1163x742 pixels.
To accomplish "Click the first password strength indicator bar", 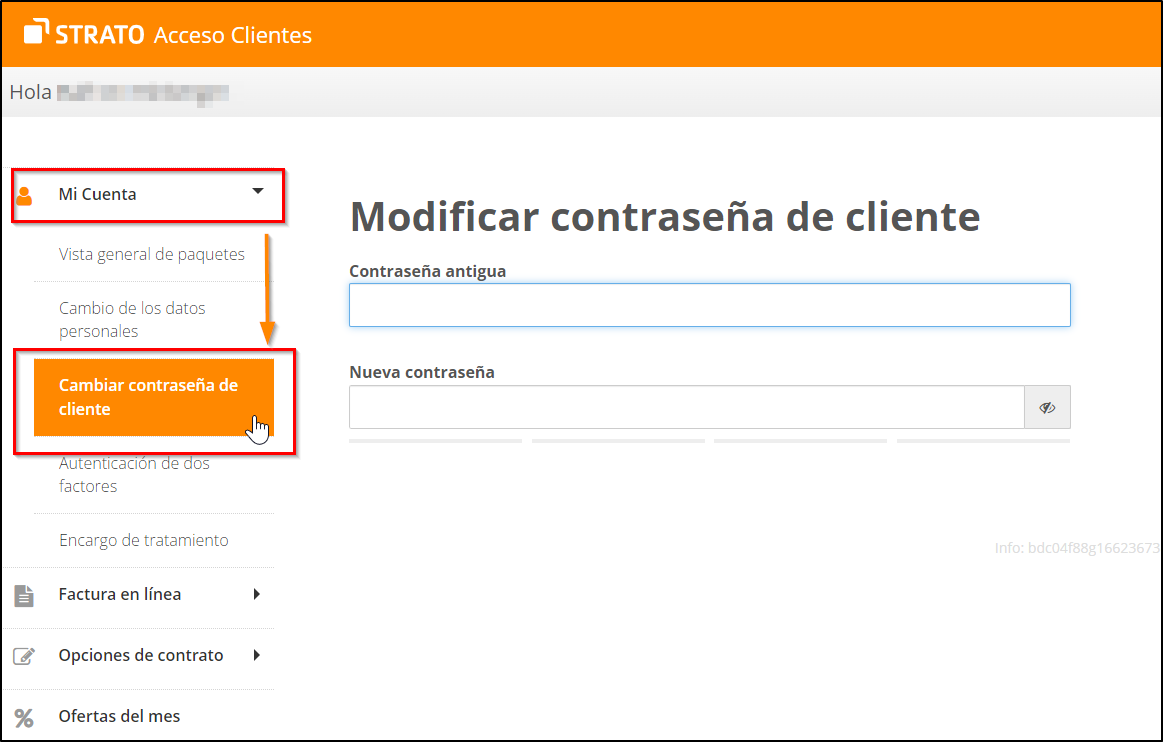I will pyautogui.click(x=435, y=440).
